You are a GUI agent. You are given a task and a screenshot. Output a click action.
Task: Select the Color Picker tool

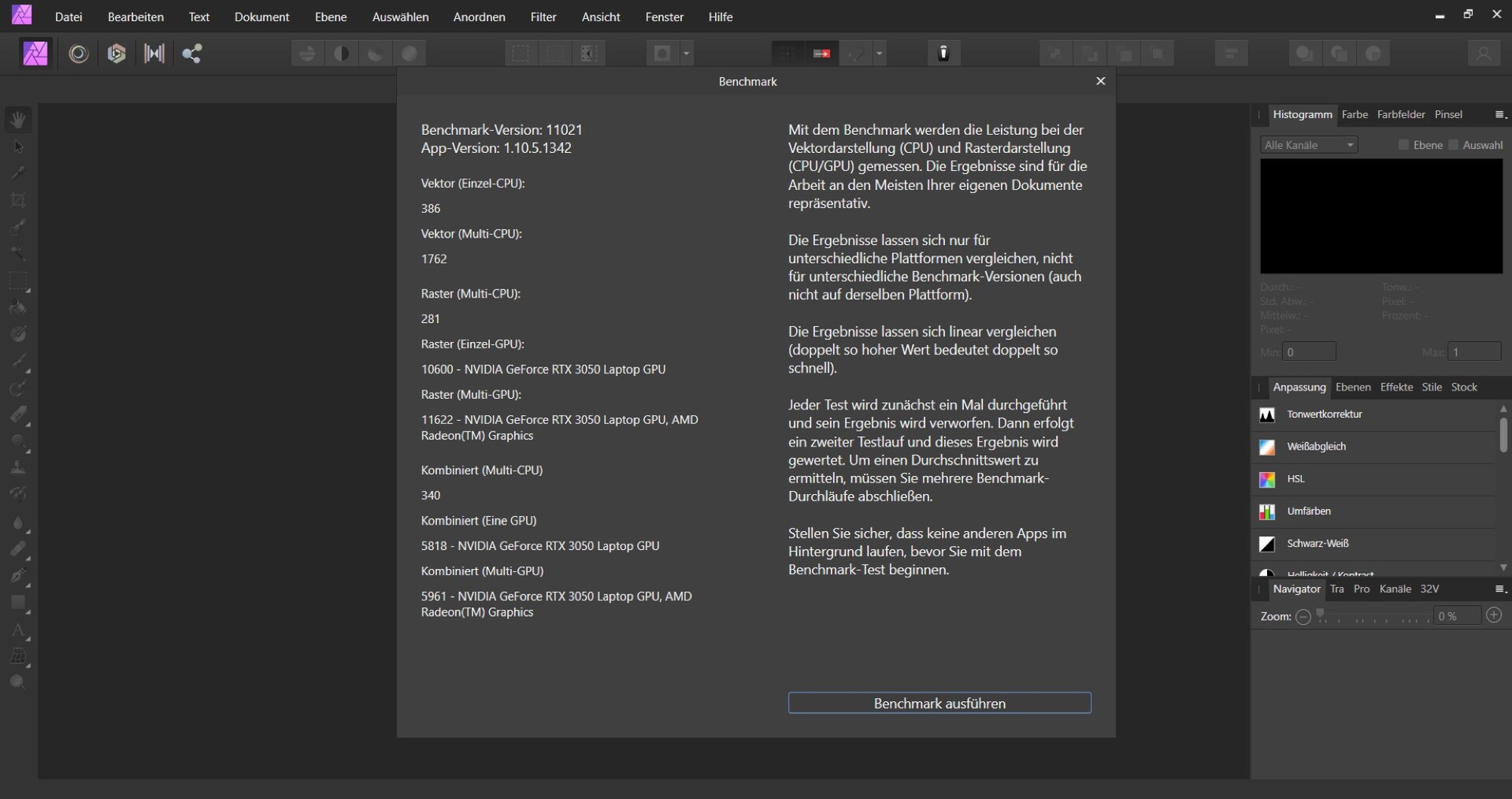click(18, 173)
